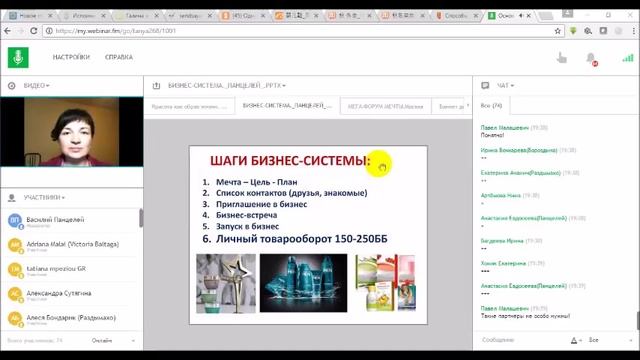Viewport: 640px width, 360px height.
Task: Click the chat message input field
Action: pos(522,340)
